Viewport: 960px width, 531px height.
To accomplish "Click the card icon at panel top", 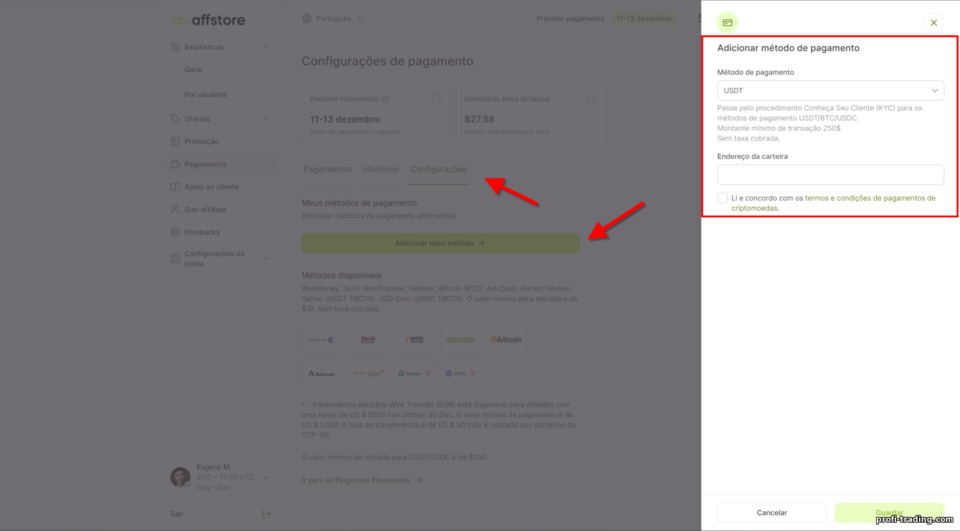I will click(727, 23).
